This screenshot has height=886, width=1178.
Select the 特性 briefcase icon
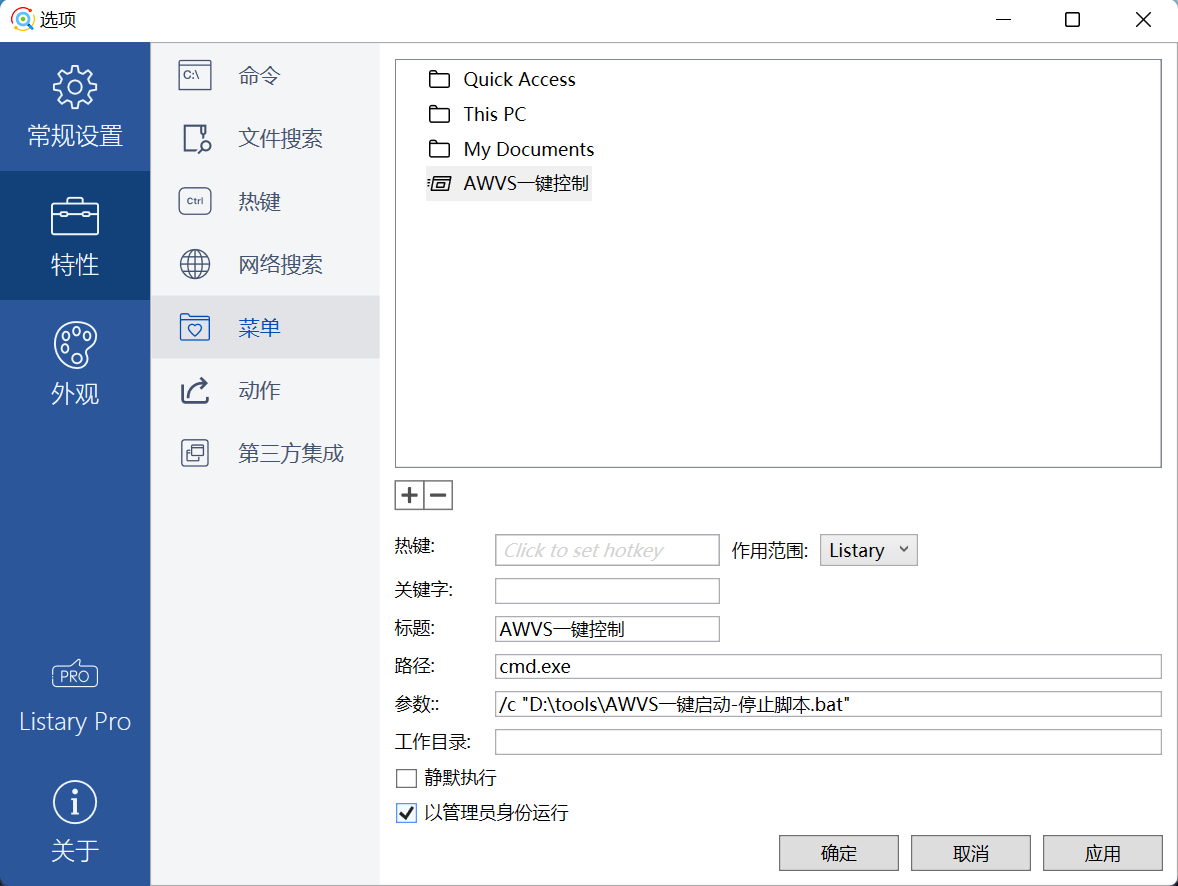coord(74,216)
